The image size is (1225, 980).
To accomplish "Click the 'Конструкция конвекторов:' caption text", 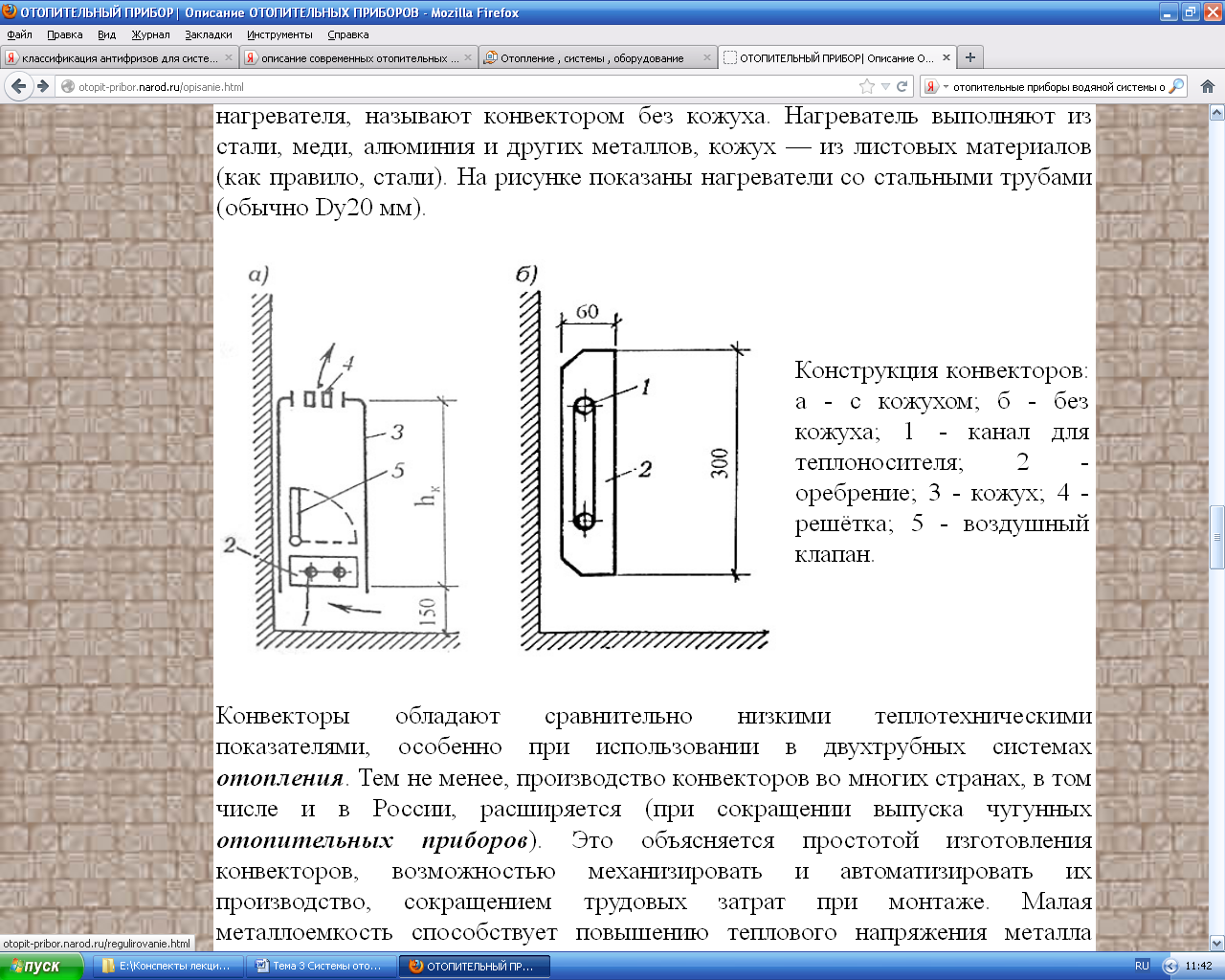I will point(942,370).
